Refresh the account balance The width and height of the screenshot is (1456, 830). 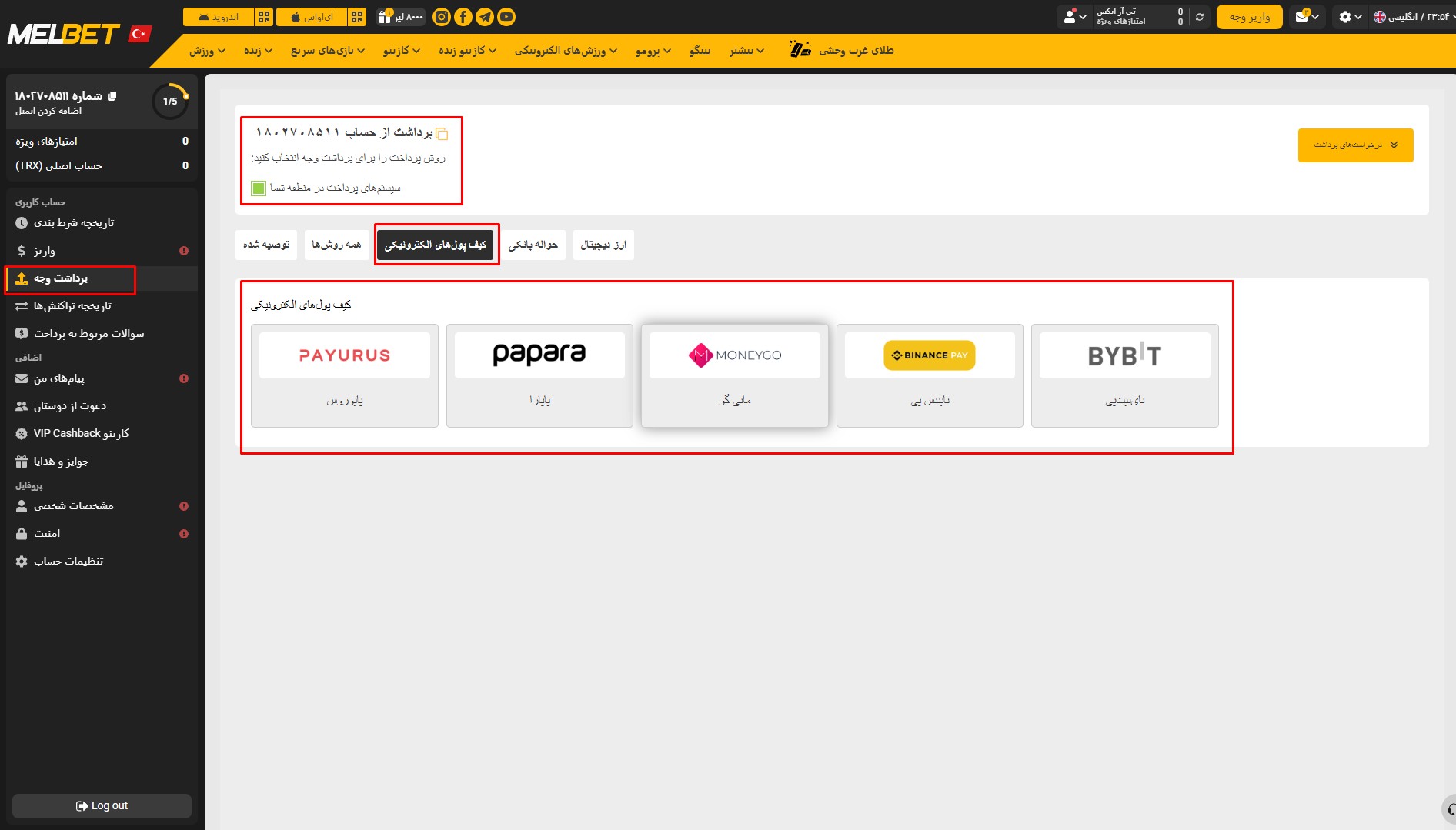(1199, 17)
